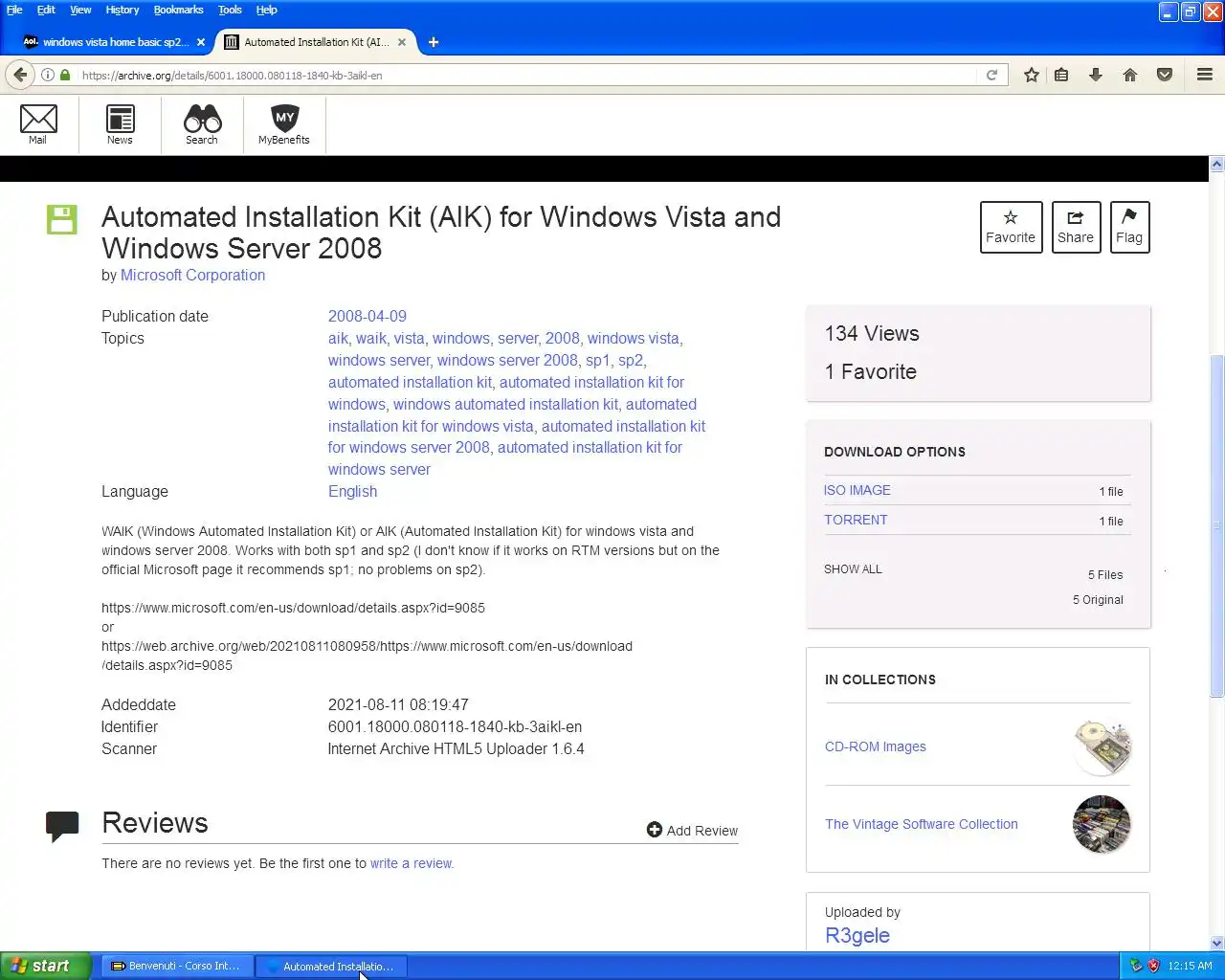
Task: Click the 'aik' topic link
Action: point(338,338)
